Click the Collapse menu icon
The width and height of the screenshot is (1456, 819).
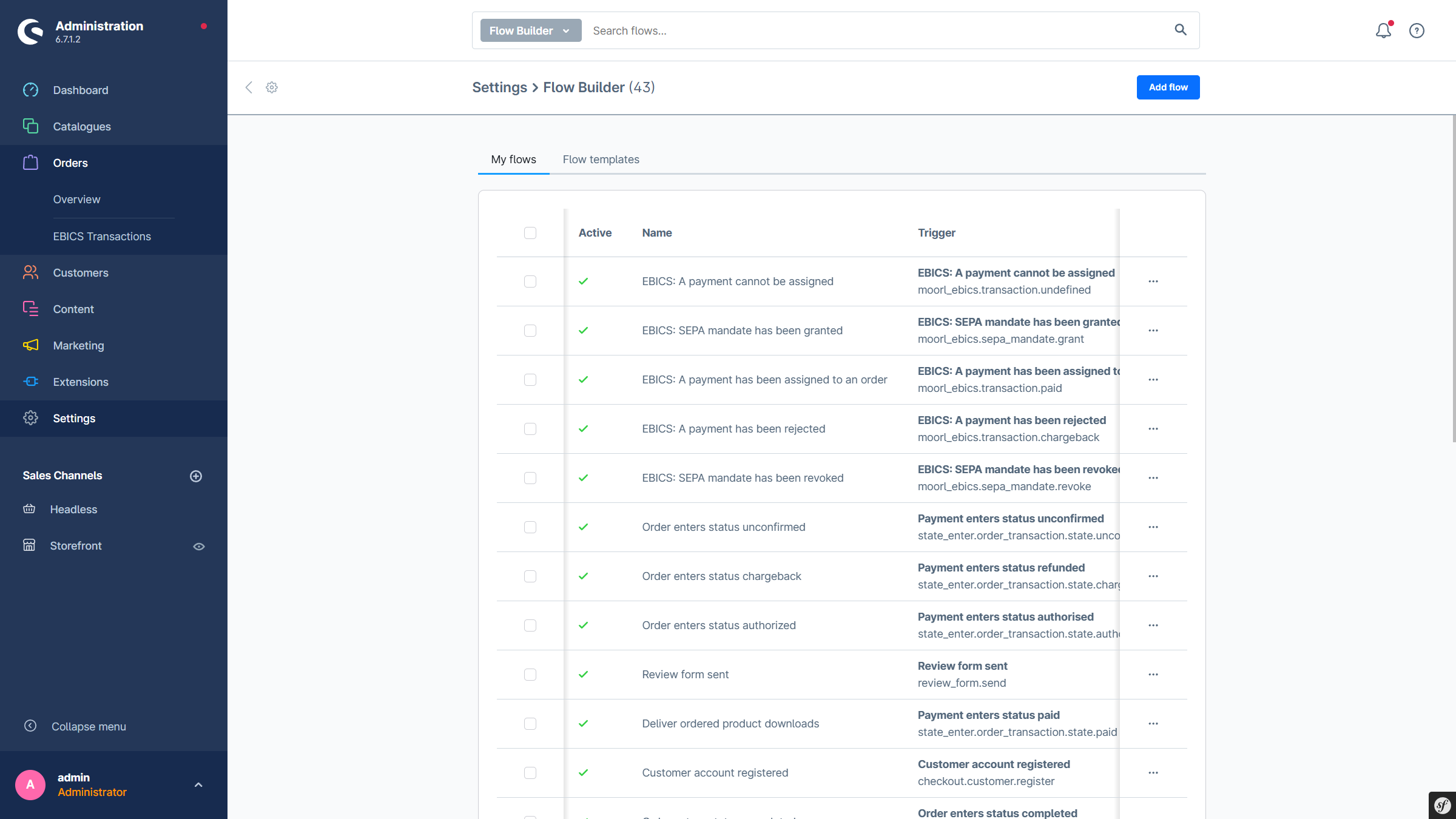click(x=30, y=726)
